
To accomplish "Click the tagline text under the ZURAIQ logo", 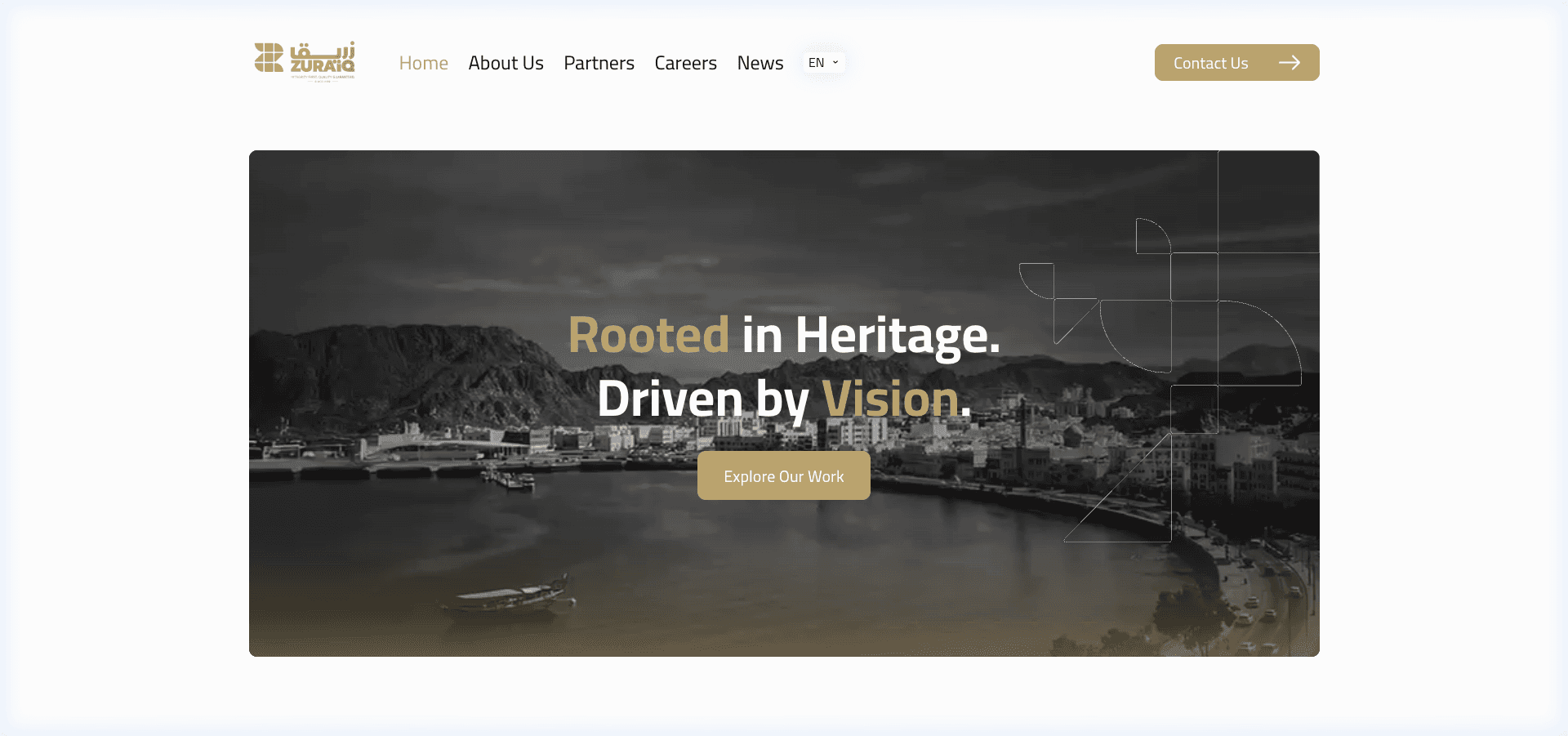I will click(323, 78).
